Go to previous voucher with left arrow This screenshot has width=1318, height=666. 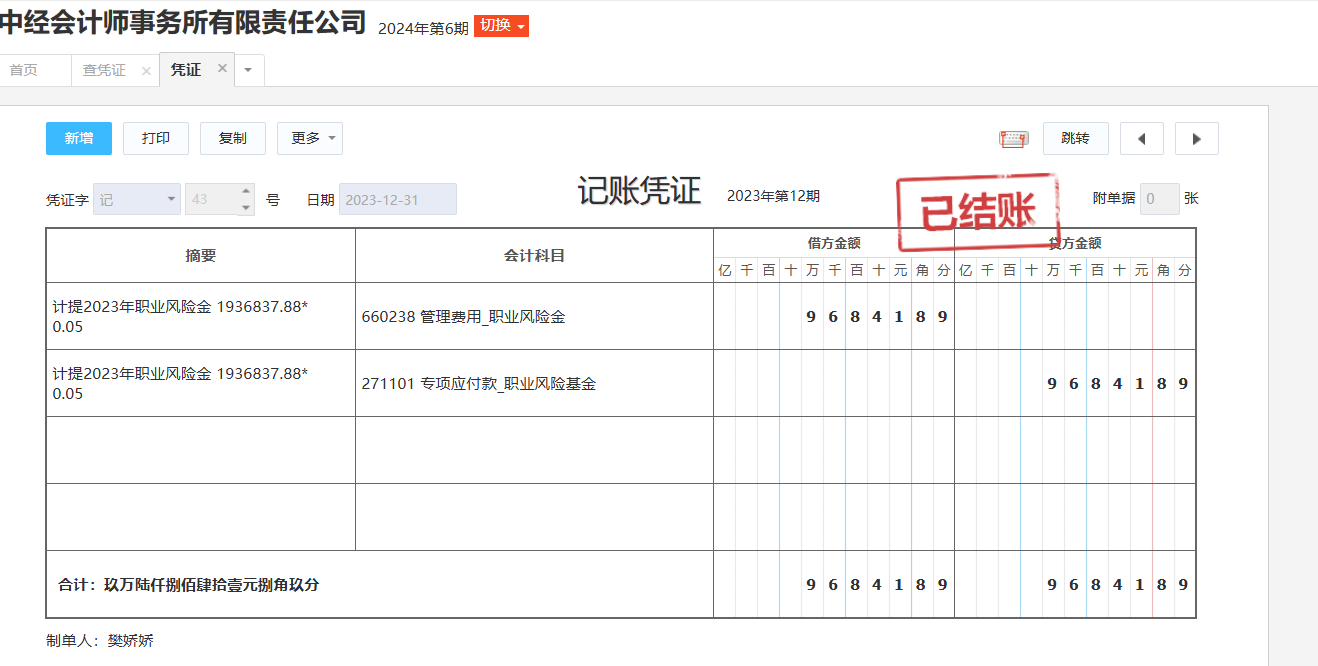[x=1141, y=139]
